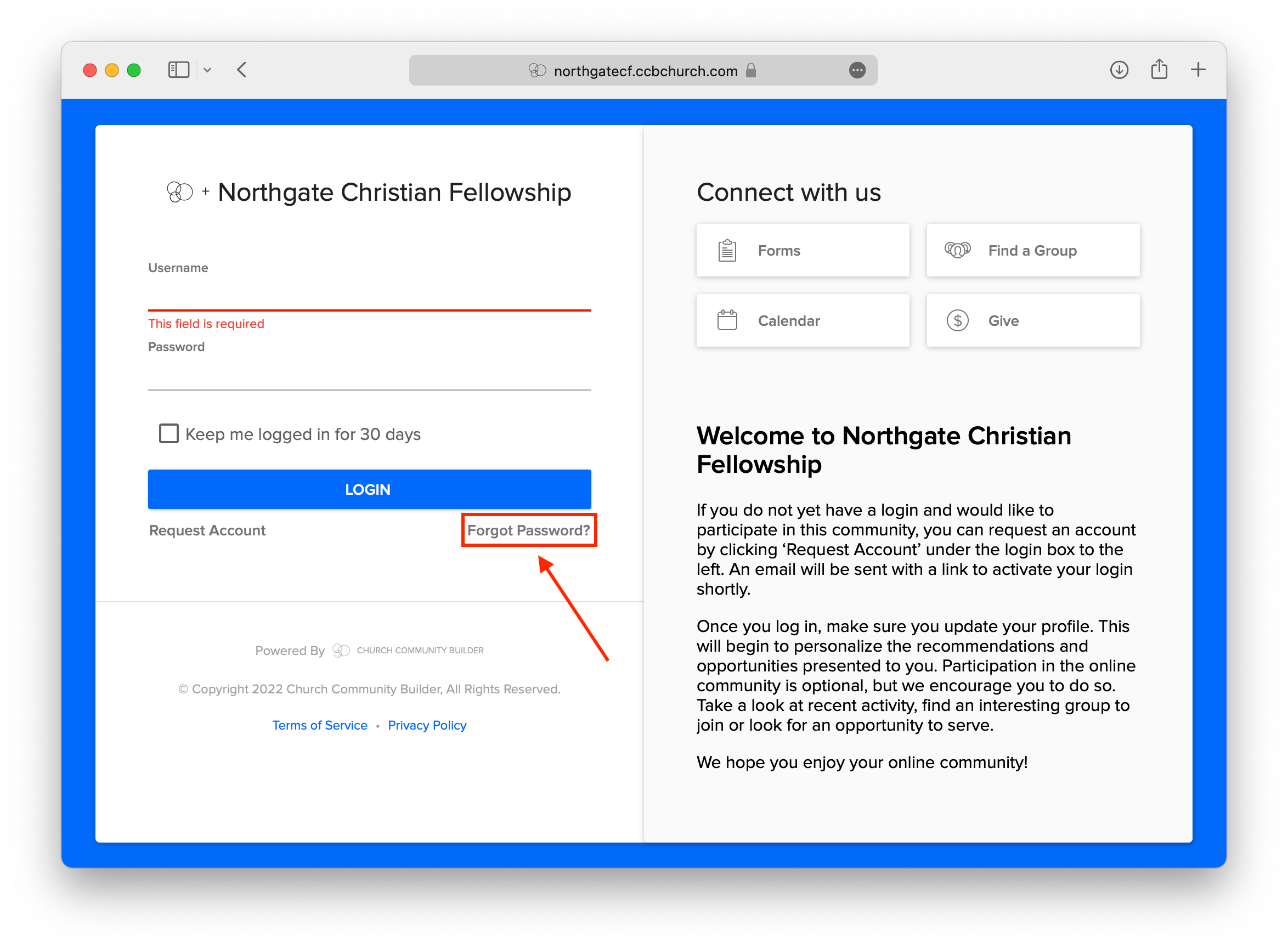Click the Calendar icon
This screenshot has height=949, width=1288.
tap(727, 320)
